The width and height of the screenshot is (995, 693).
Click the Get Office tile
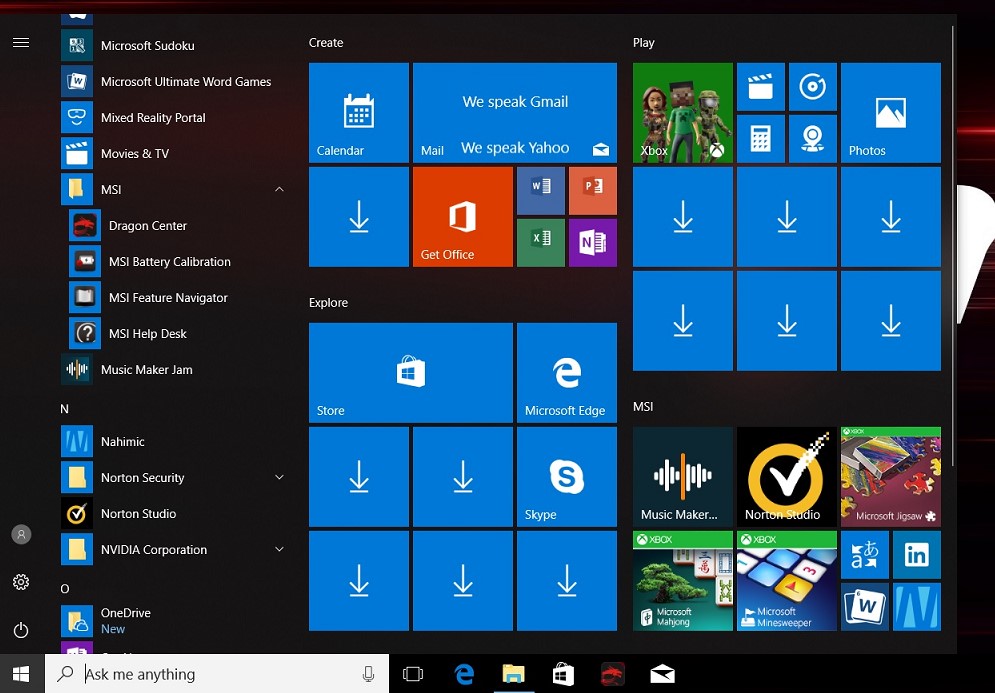click(462, 216)
